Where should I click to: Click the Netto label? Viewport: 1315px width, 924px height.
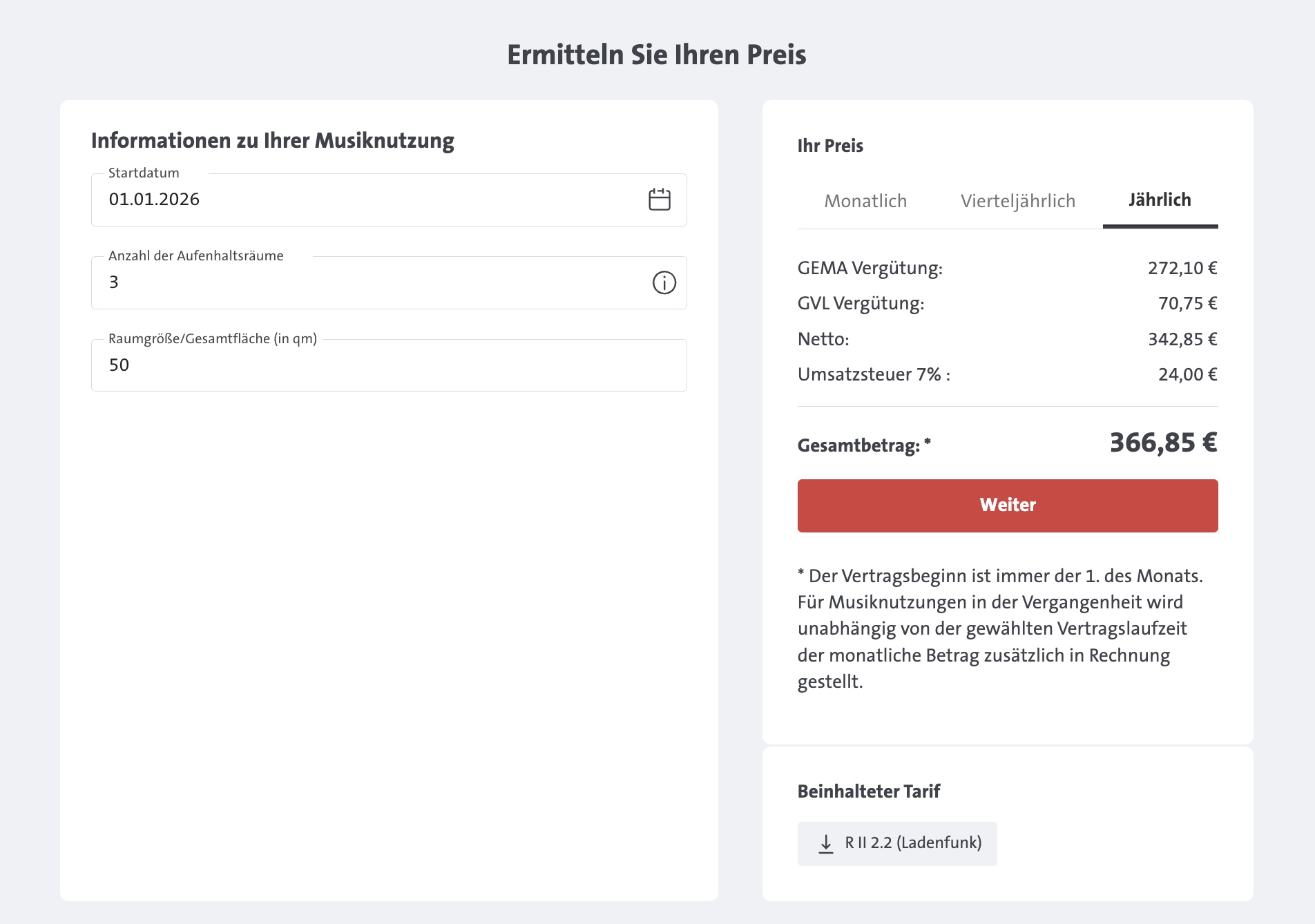coord(823,339)
